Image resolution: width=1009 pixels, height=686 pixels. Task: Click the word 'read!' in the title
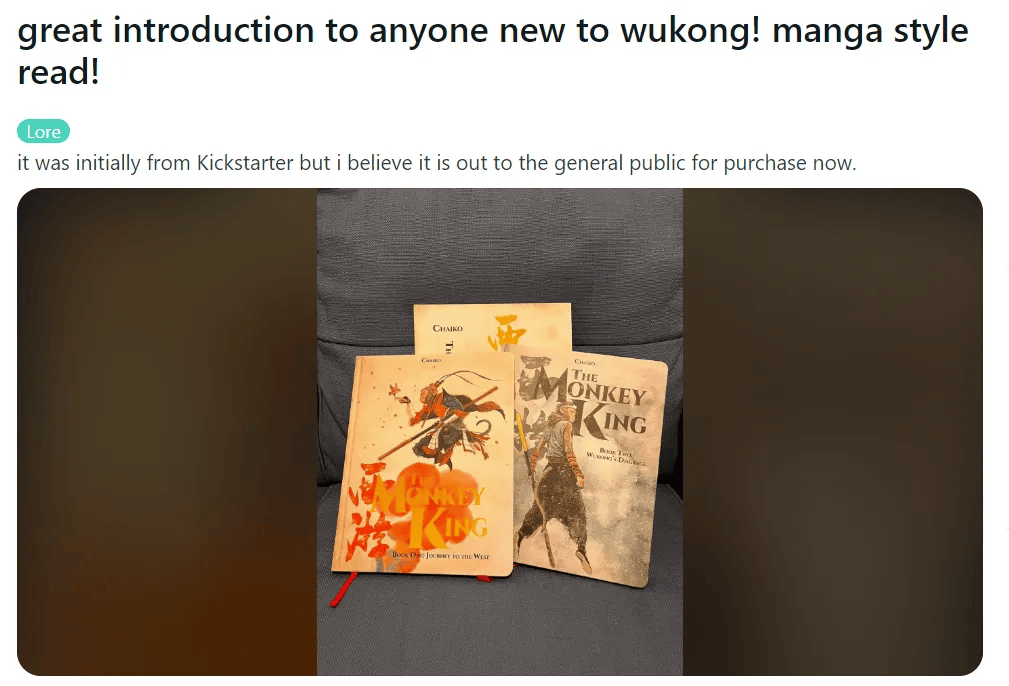click(59, 71)
